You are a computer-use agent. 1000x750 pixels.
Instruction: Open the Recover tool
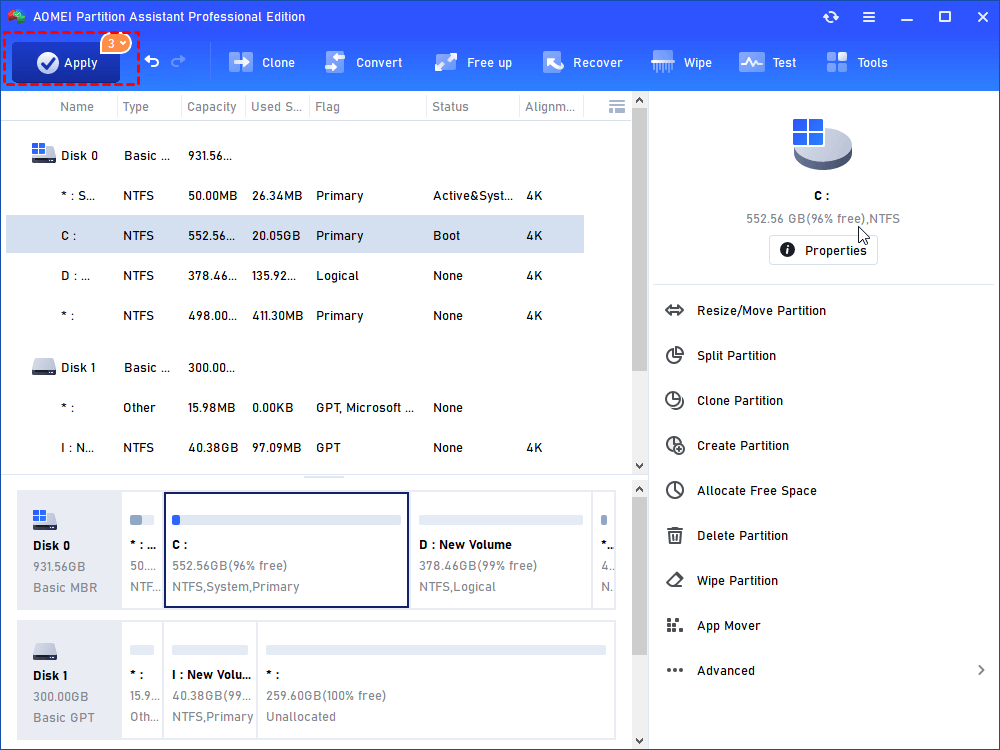pyautogui.click(x=583, y=62)
